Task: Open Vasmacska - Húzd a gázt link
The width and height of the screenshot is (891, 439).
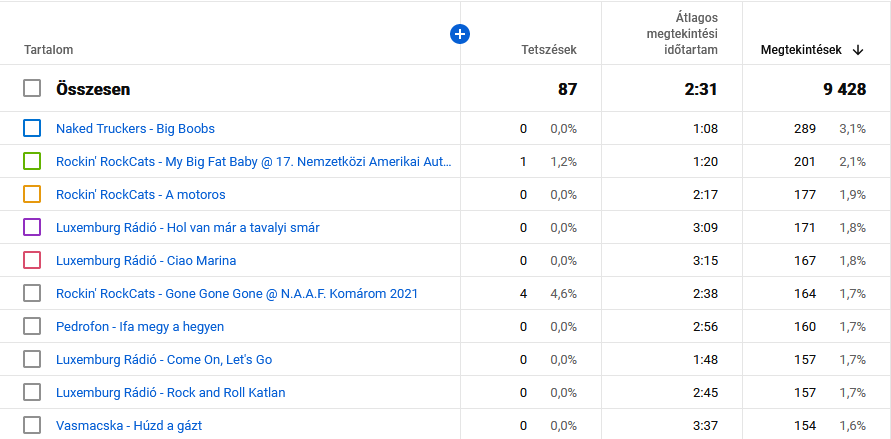Action: point(129,425)
